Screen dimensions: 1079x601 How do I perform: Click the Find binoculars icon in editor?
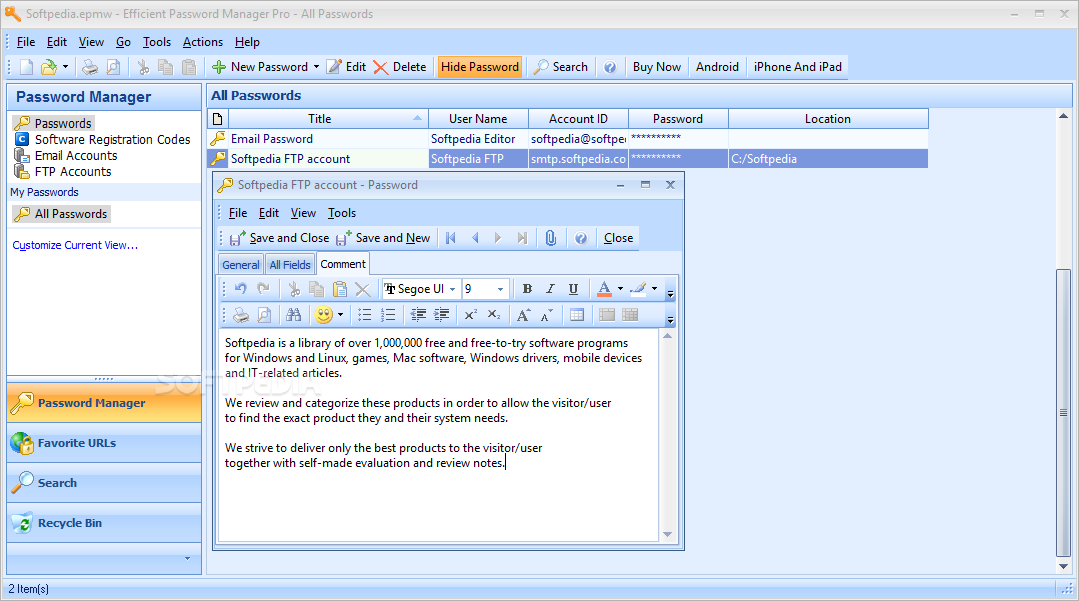[x=294, y=315]
